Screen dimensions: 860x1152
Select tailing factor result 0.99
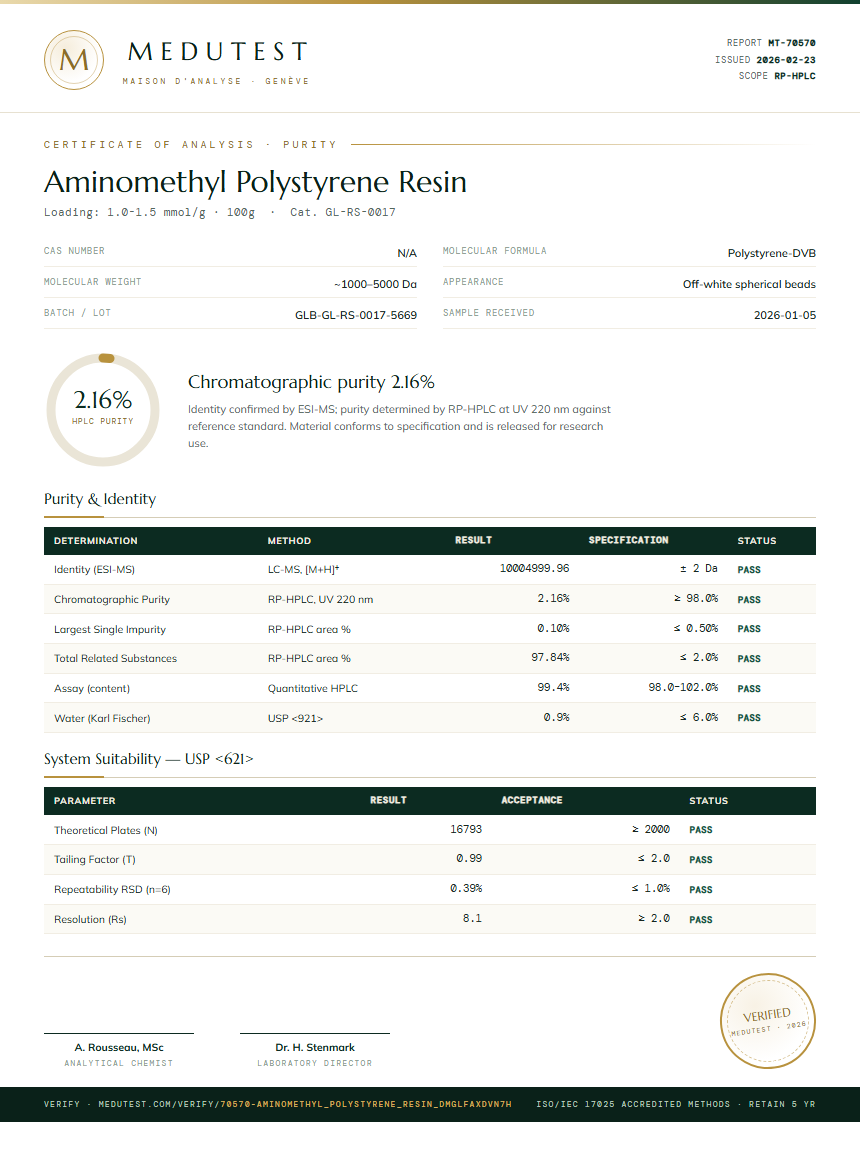point(469,858)
